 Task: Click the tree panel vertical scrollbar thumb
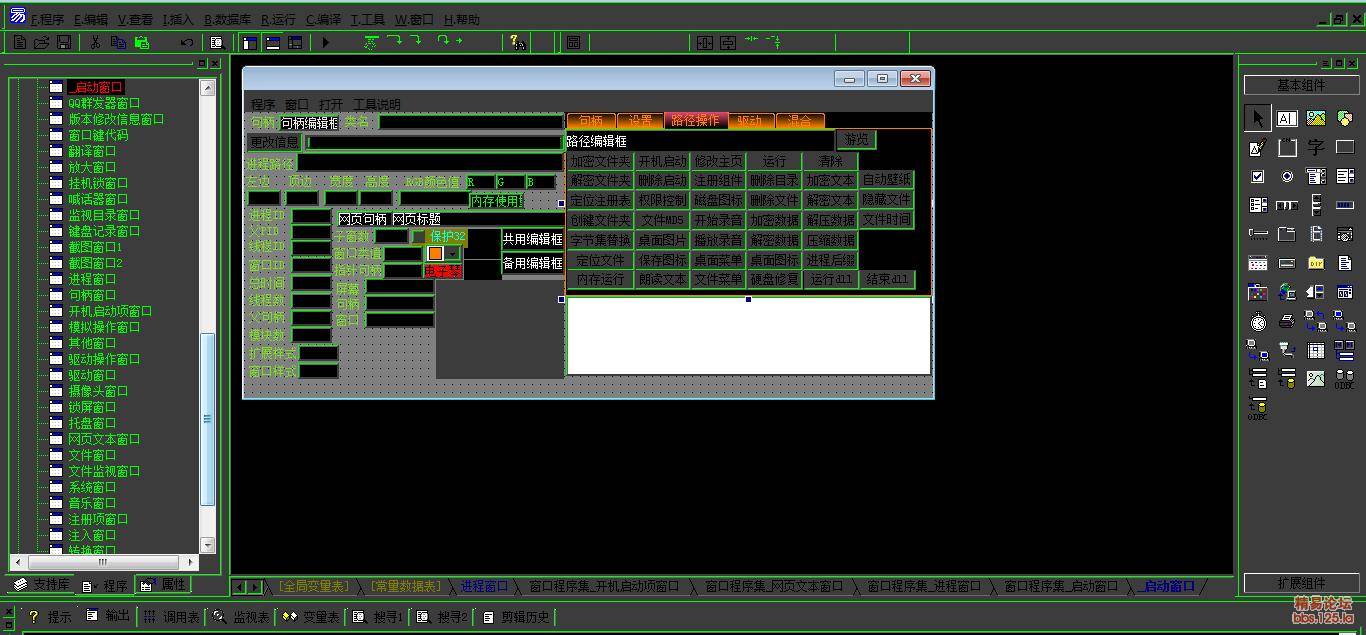(x=208, y=420)
